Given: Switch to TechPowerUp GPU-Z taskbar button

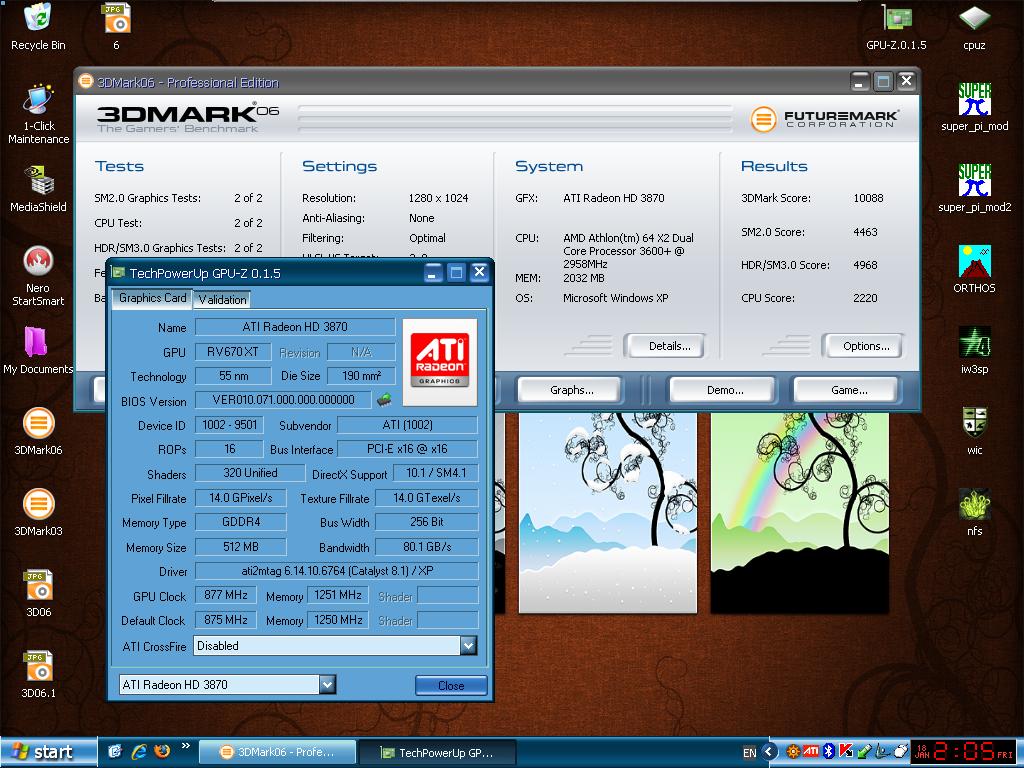Looking at the screenshot, I should [x=438, y=752].
